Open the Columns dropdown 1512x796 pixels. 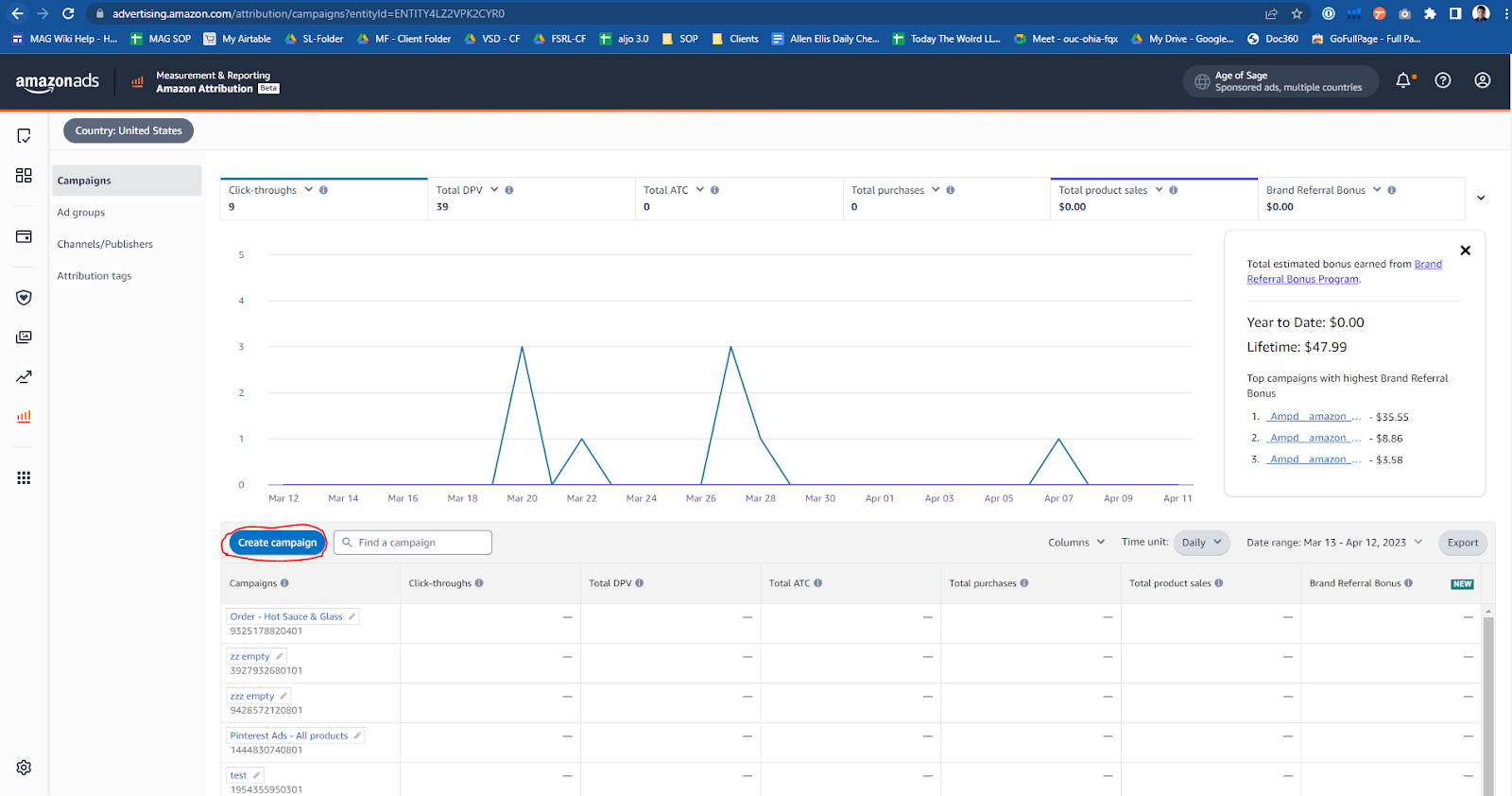click(x=1076, y=543)
